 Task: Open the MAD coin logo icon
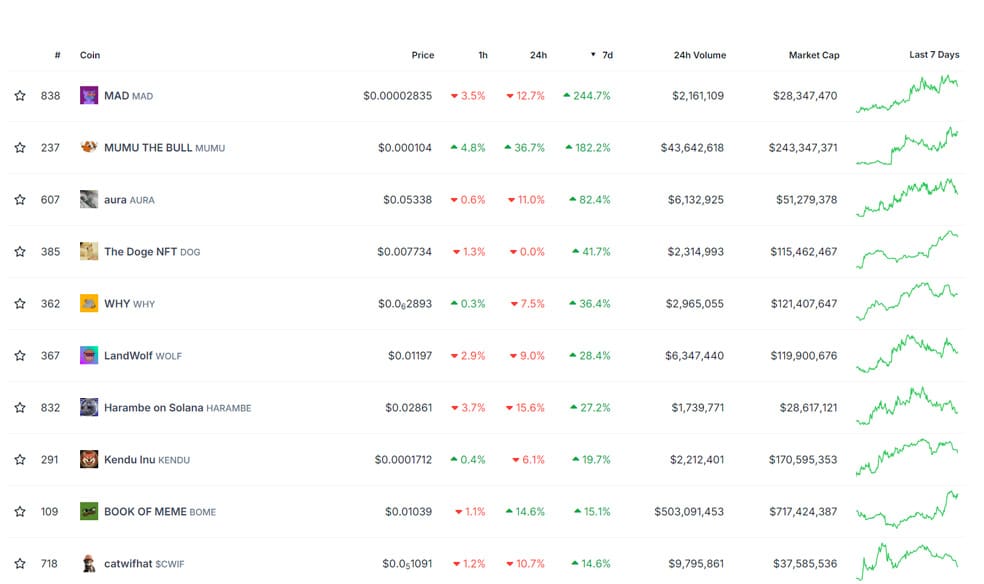coord(89,95)
